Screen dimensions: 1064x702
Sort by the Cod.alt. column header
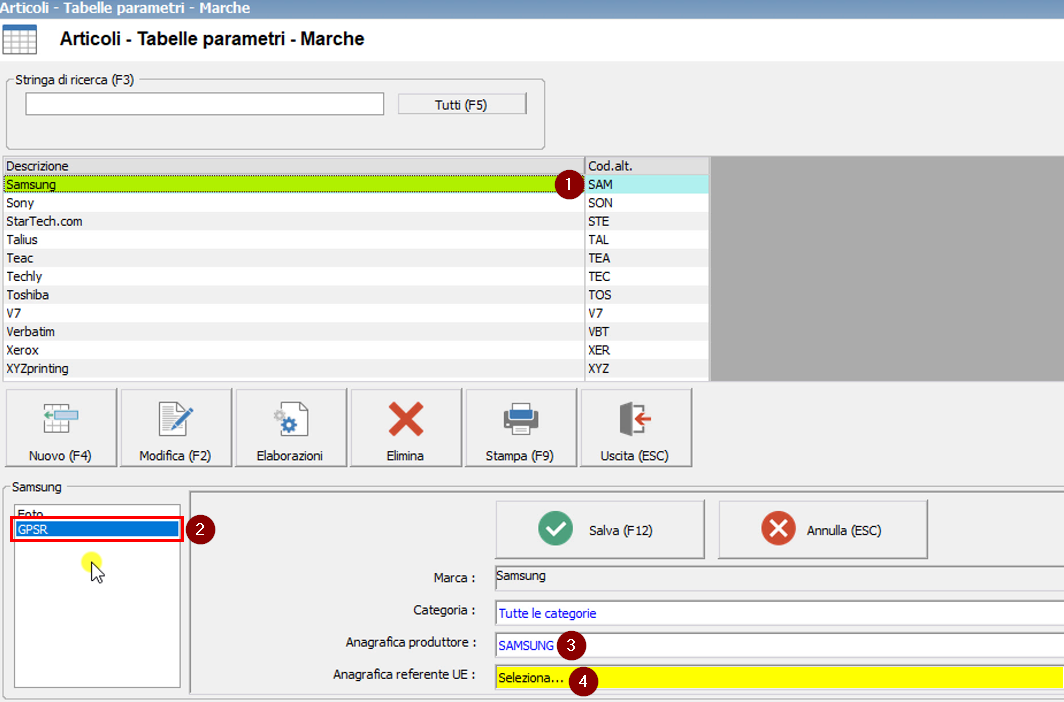pyautogui.click(x=647, y=166)
